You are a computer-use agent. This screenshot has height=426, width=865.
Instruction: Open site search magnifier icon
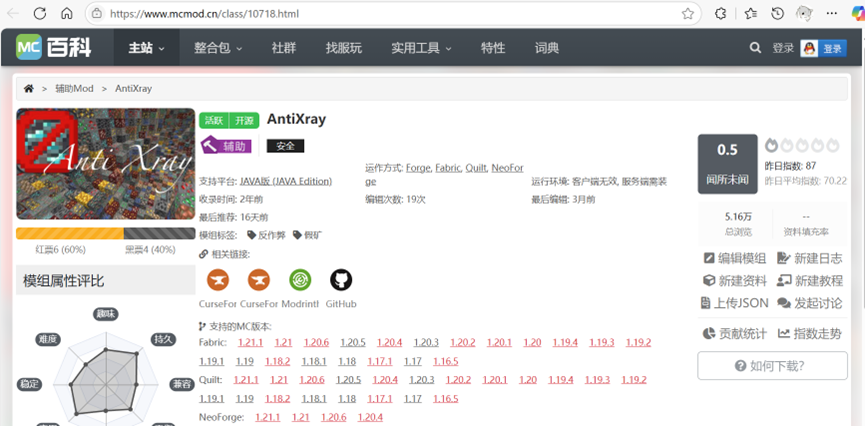click(x=755, y=48)
